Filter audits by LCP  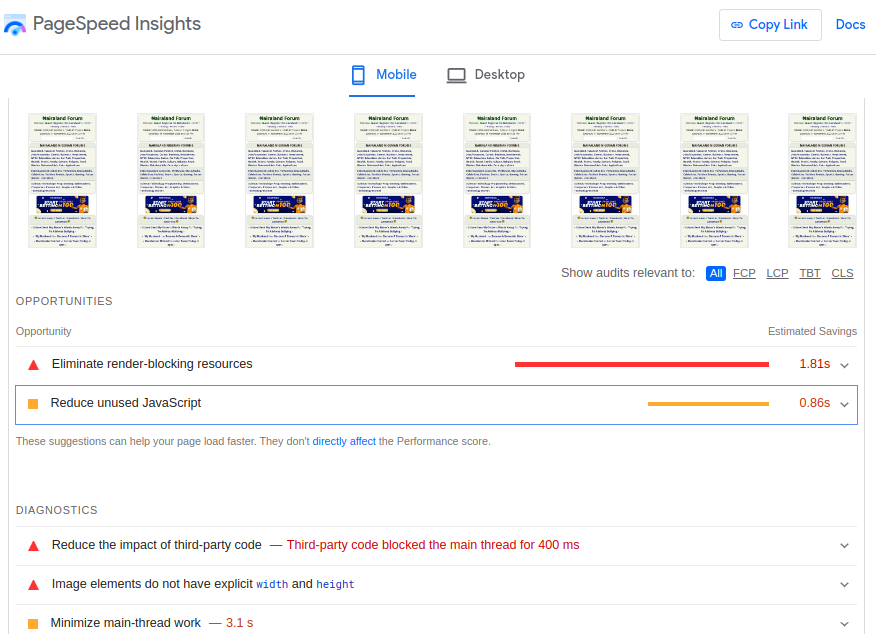point(777,273)
